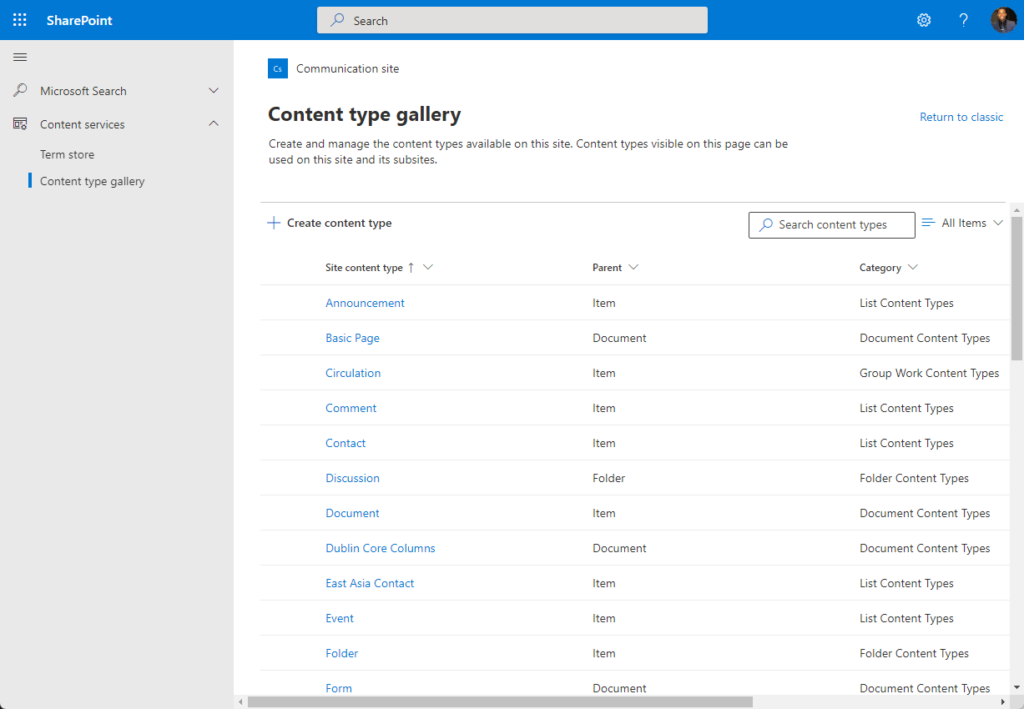Click the All Items view lines icon
The height and width of the screenshot is (709, 1024).
tap(928, 223)
